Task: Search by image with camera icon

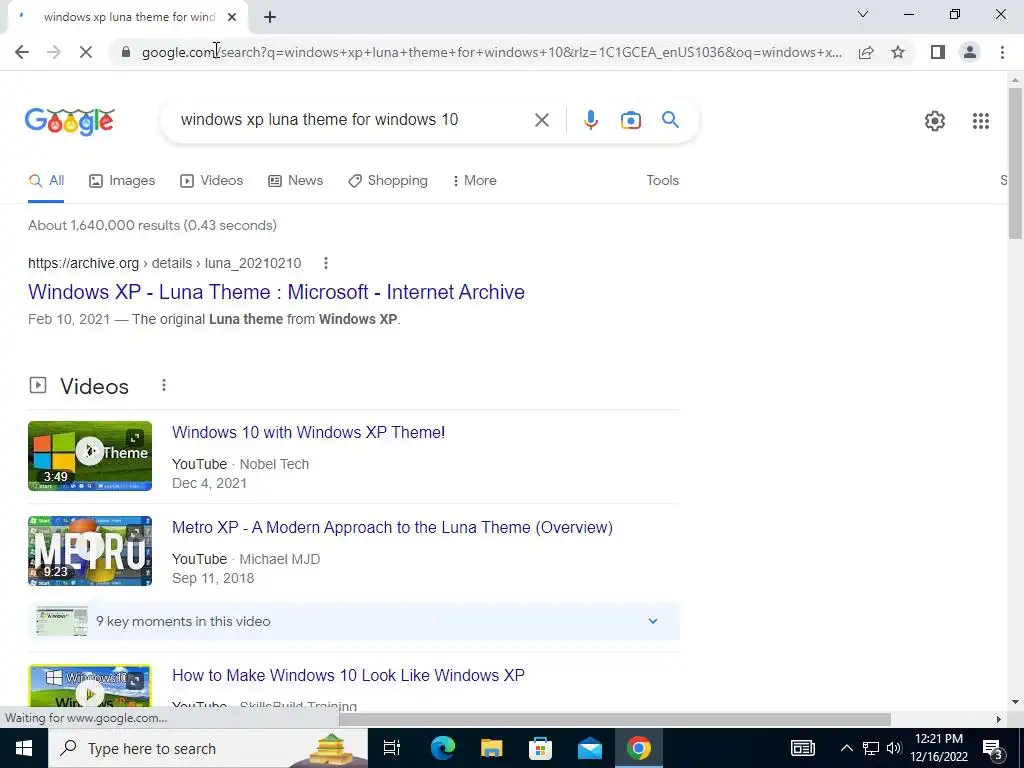Action: coord(631,120)
